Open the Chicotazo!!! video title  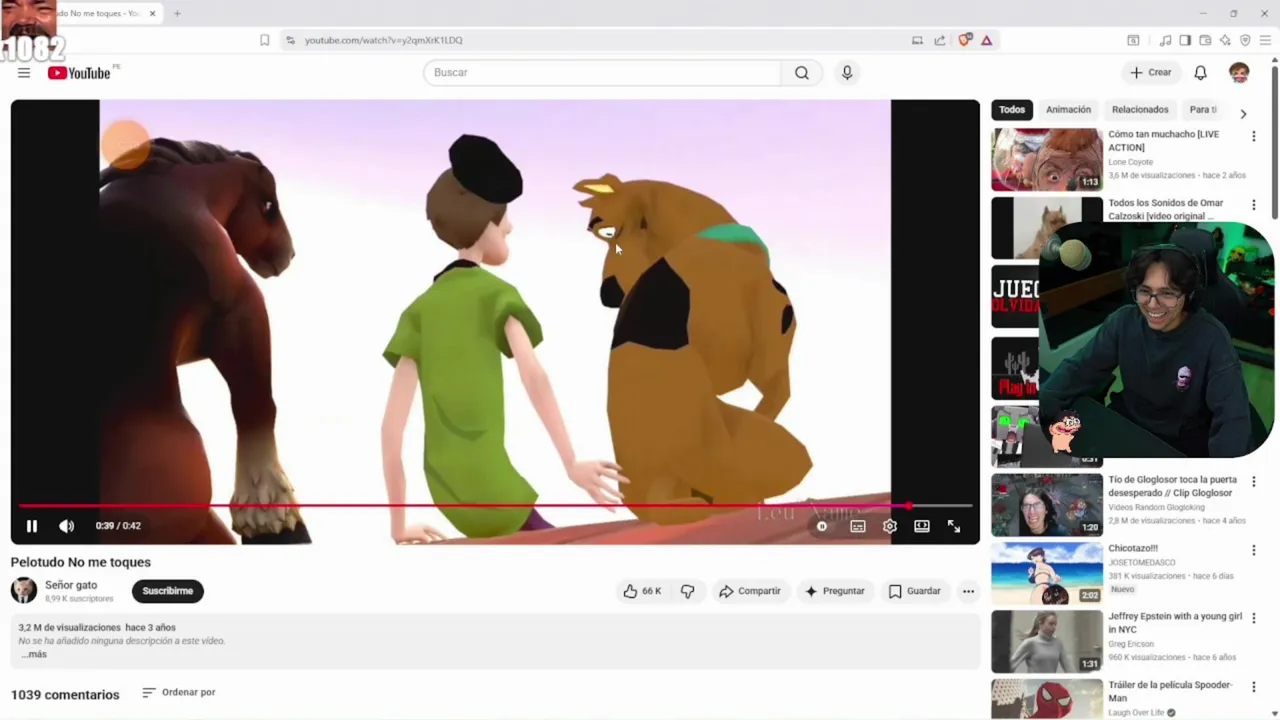pyautogui.click(x=1133, y=548)
